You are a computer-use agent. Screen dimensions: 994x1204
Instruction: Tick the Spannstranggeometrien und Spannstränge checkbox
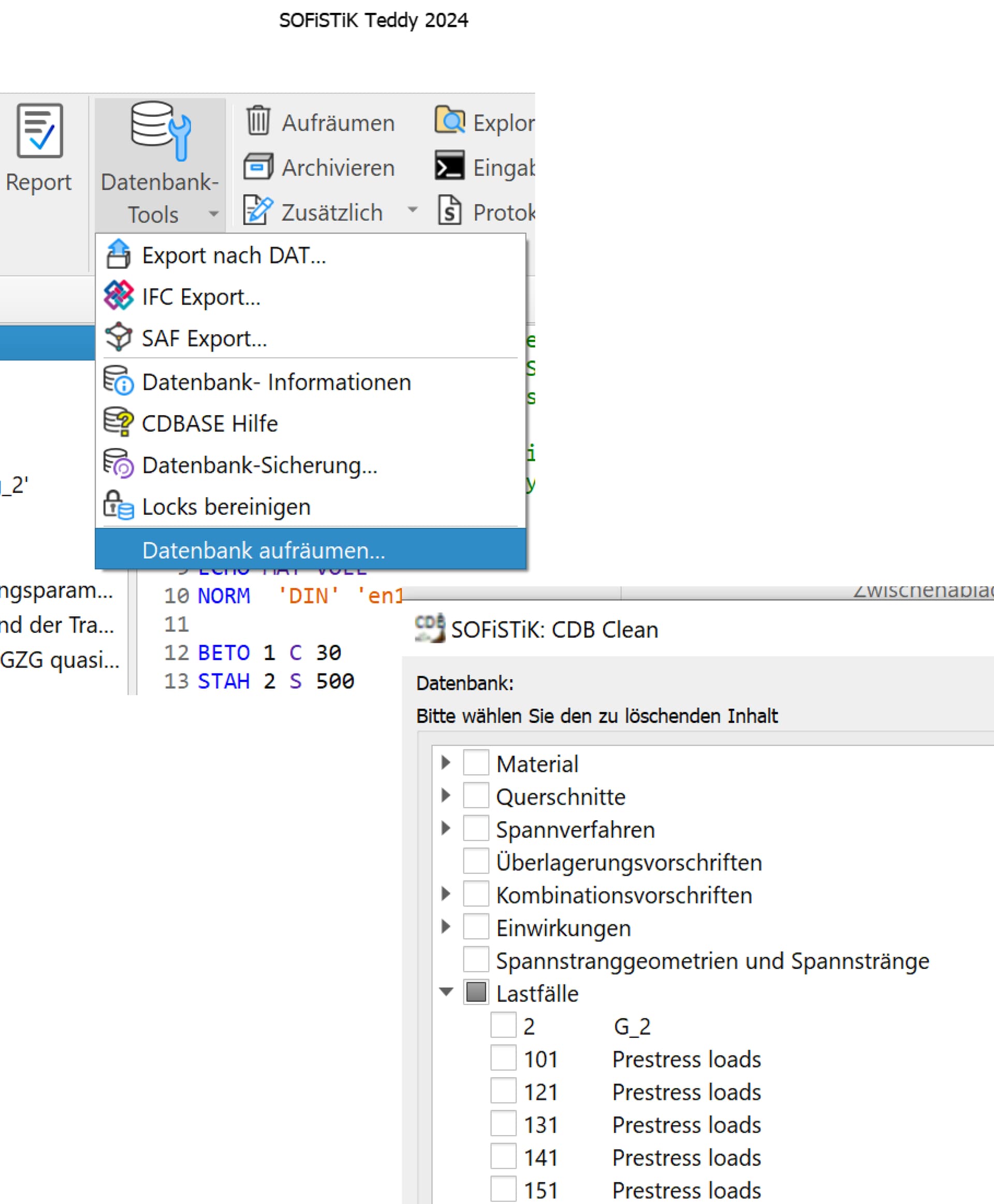pyautogui.click(x=476, y=960)
